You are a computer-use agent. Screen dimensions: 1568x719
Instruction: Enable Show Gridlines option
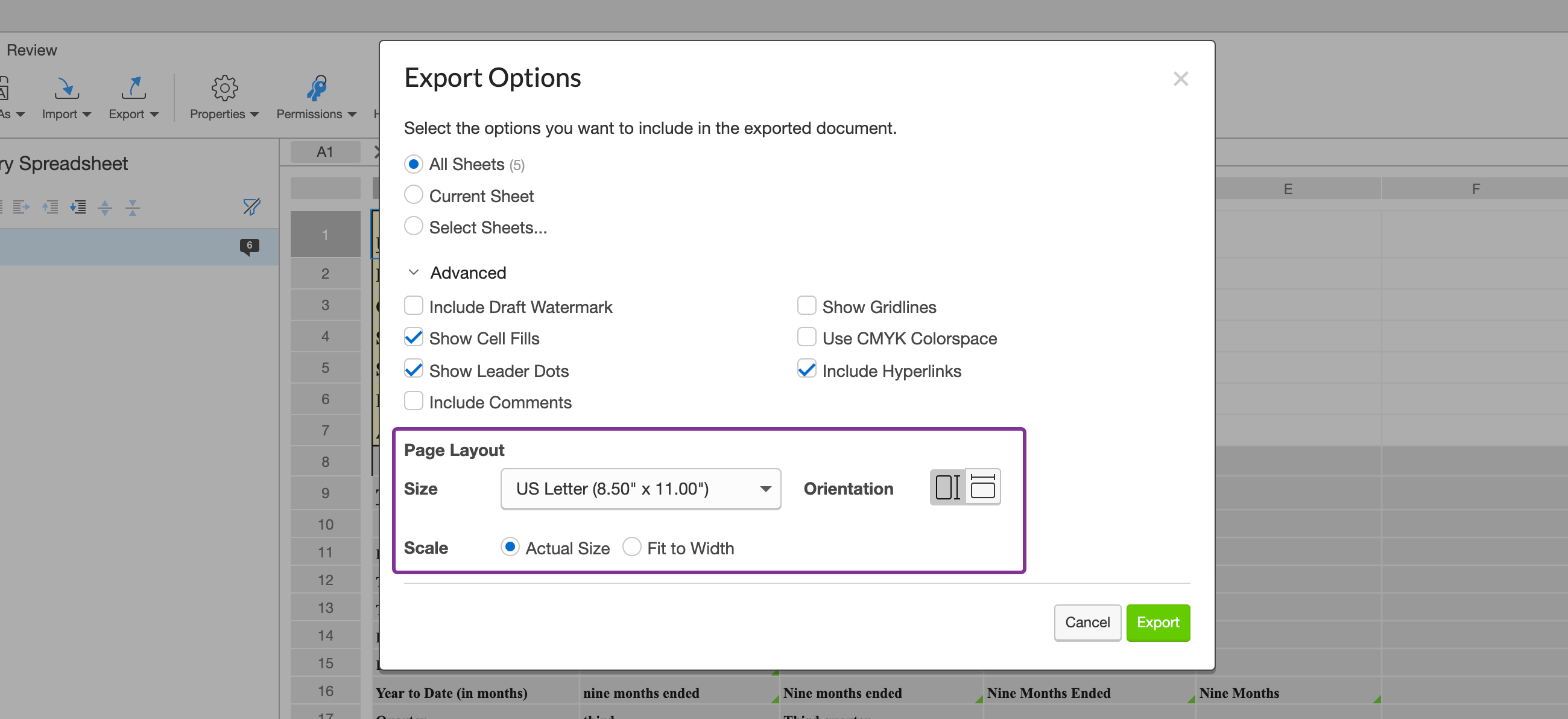pyautogui.click(x=806, y=305)
